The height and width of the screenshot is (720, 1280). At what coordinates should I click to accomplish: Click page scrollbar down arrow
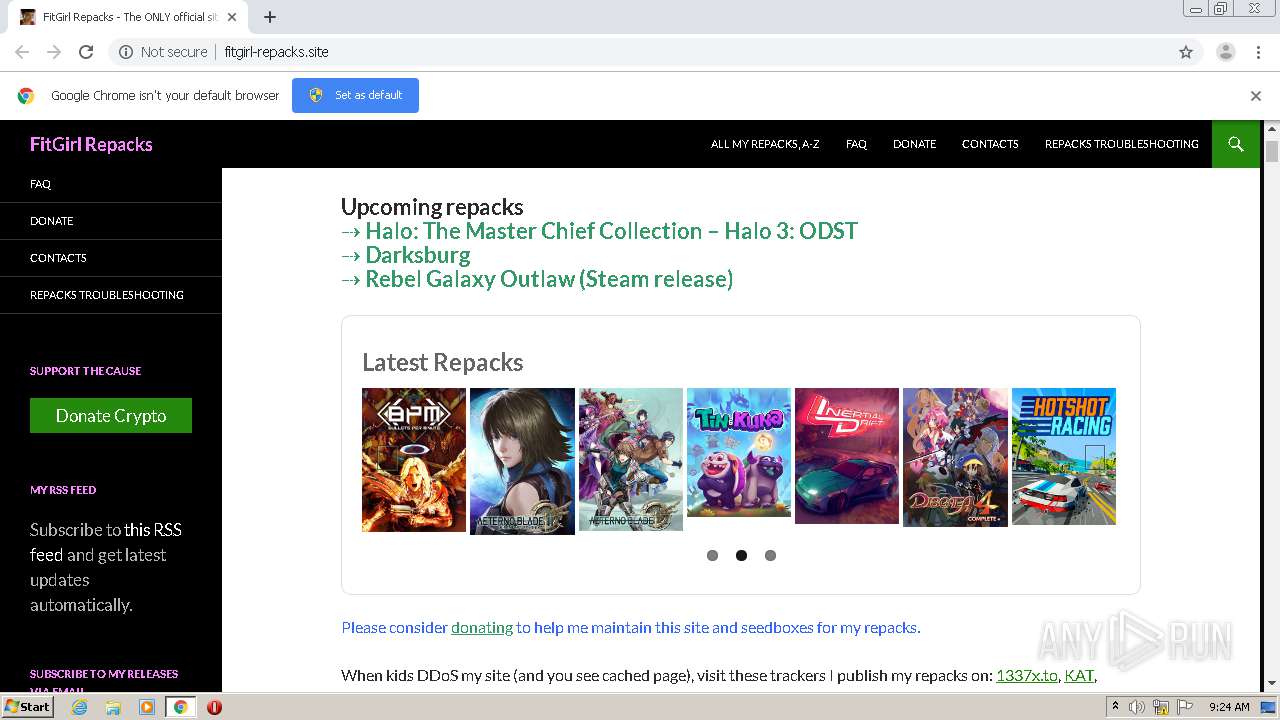coord(1272,683)
